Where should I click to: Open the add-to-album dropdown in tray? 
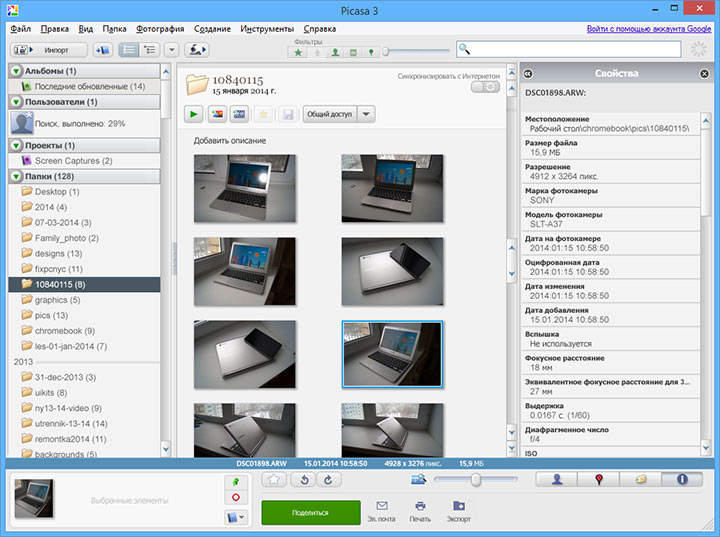(x=236, y=517)
